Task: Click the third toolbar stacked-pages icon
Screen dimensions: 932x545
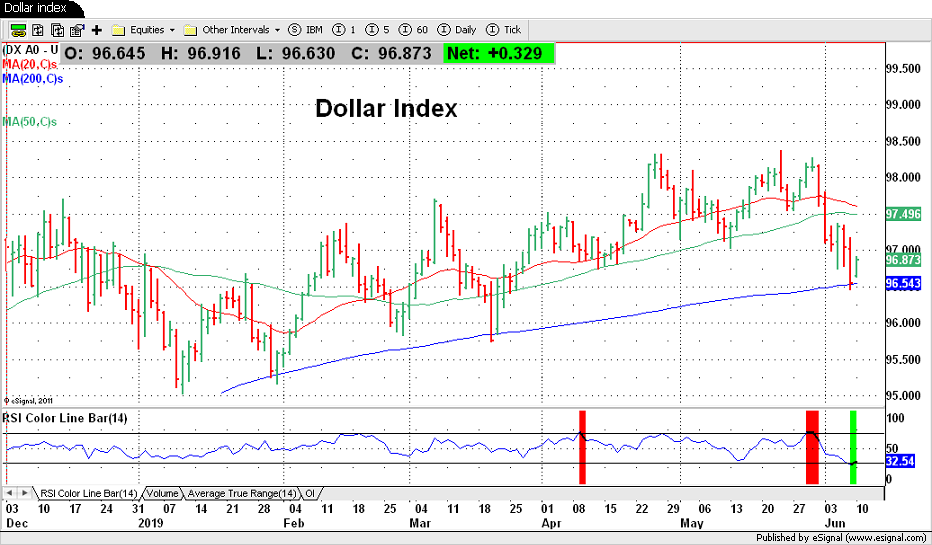Action: pos(58,30)
